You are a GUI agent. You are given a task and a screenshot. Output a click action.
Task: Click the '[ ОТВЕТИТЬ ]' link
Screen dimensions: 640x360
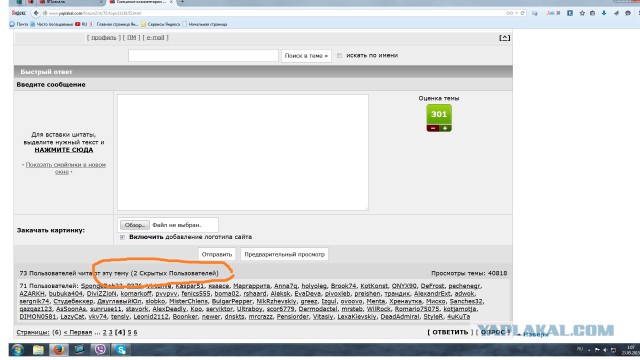pos(450,332)
